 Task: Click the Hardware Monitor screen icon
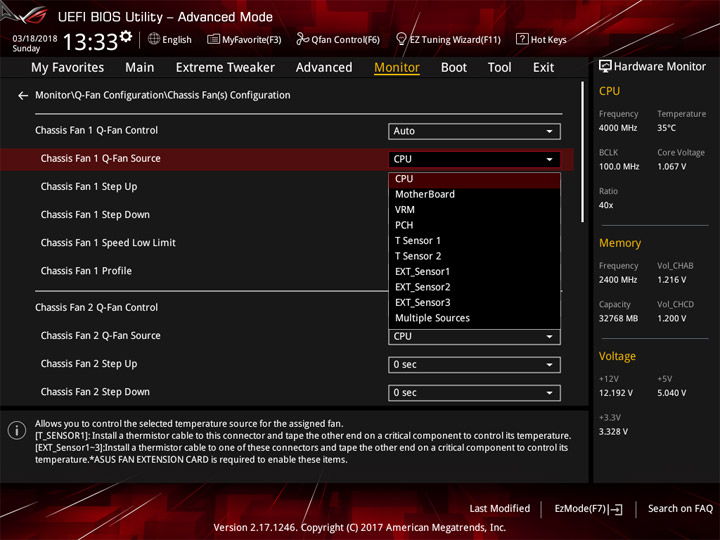point(605,67)
